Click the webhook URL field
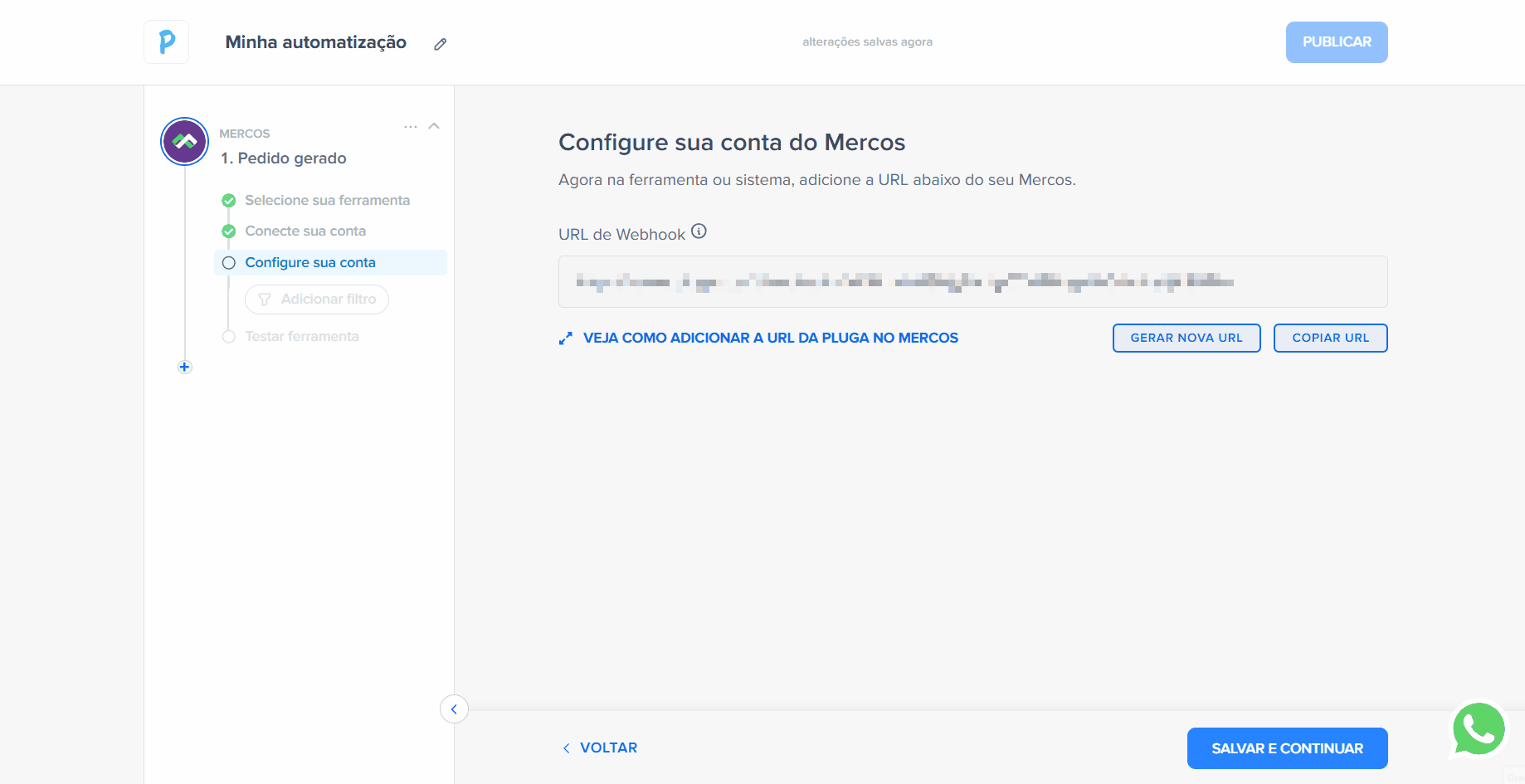Image resolution: width=1525 pixels, height=784 pixels. [973, 282]
